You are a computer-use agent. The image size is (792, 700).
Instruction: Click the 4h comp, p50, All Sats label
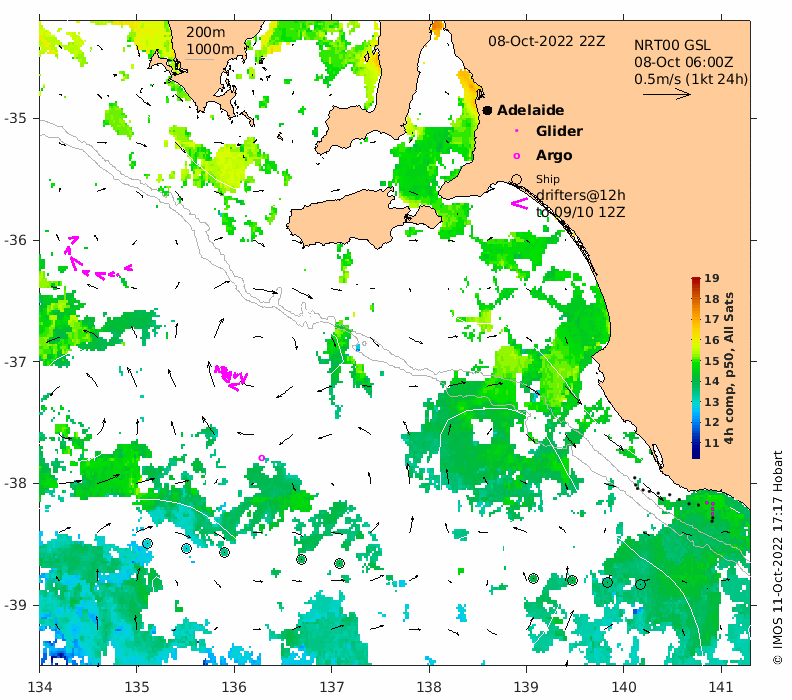(728, 368)
